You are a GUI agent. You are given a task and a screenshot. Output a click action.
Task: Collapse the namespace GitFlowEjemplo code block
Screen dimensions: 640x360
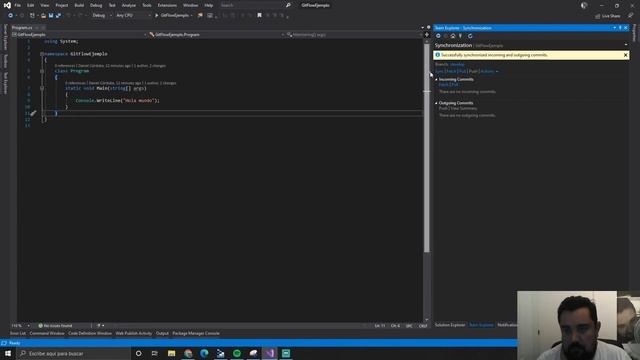click(42, 54)
